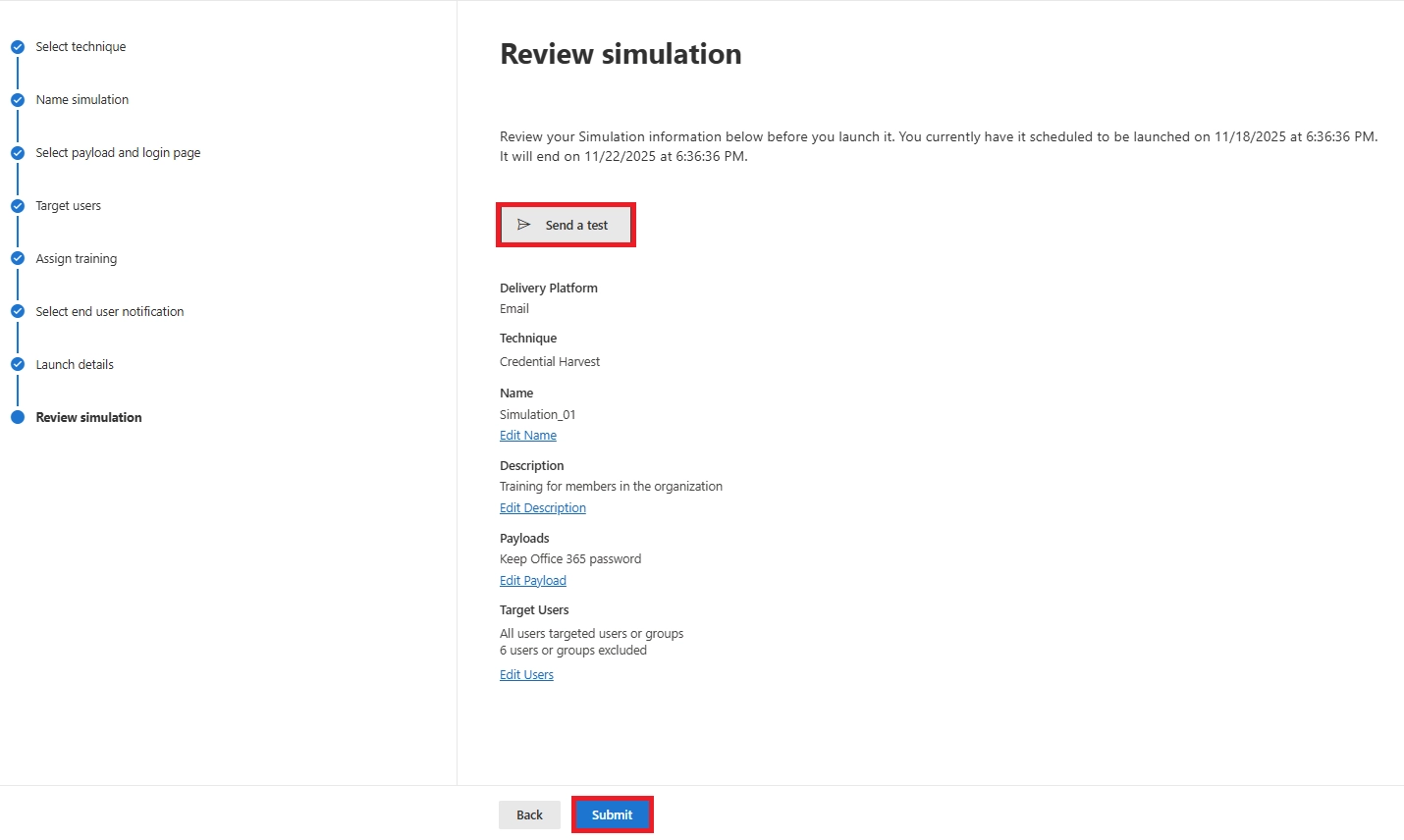Click the Back button
This screenshot has height=840, width=1404.
tap(529, 814)
